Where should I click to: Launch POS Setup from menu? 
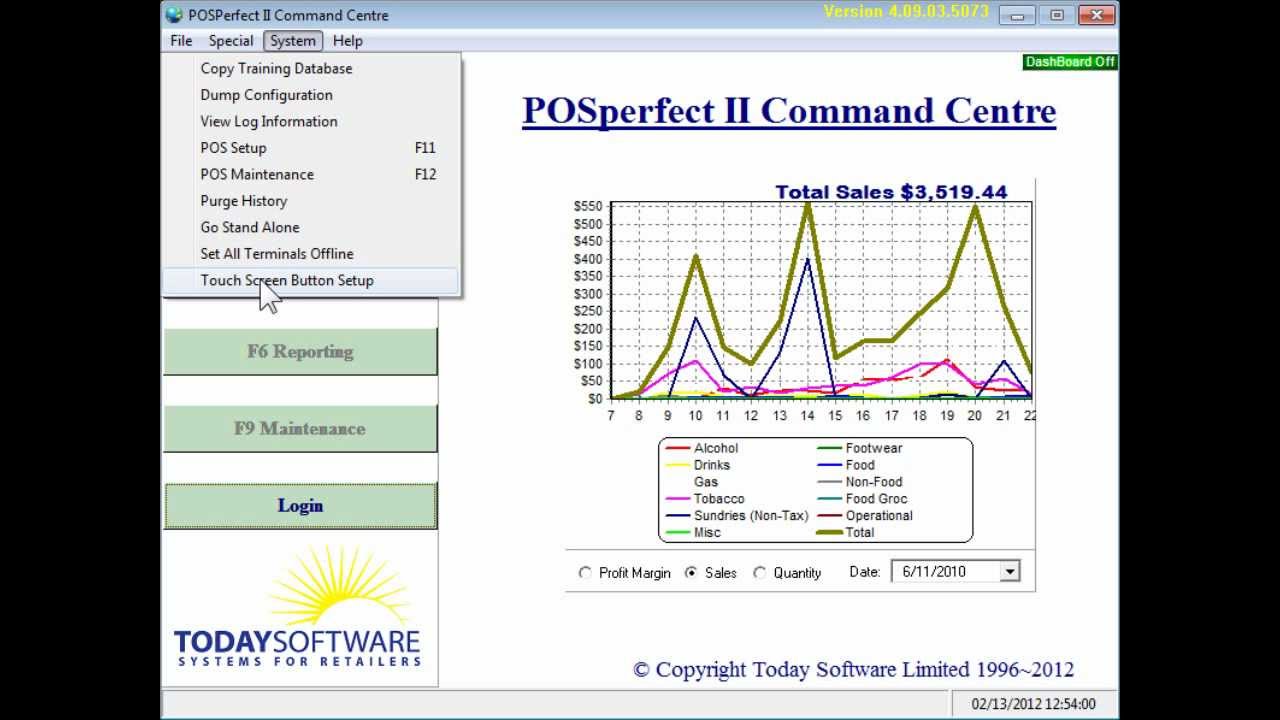[x=311, y=148]
